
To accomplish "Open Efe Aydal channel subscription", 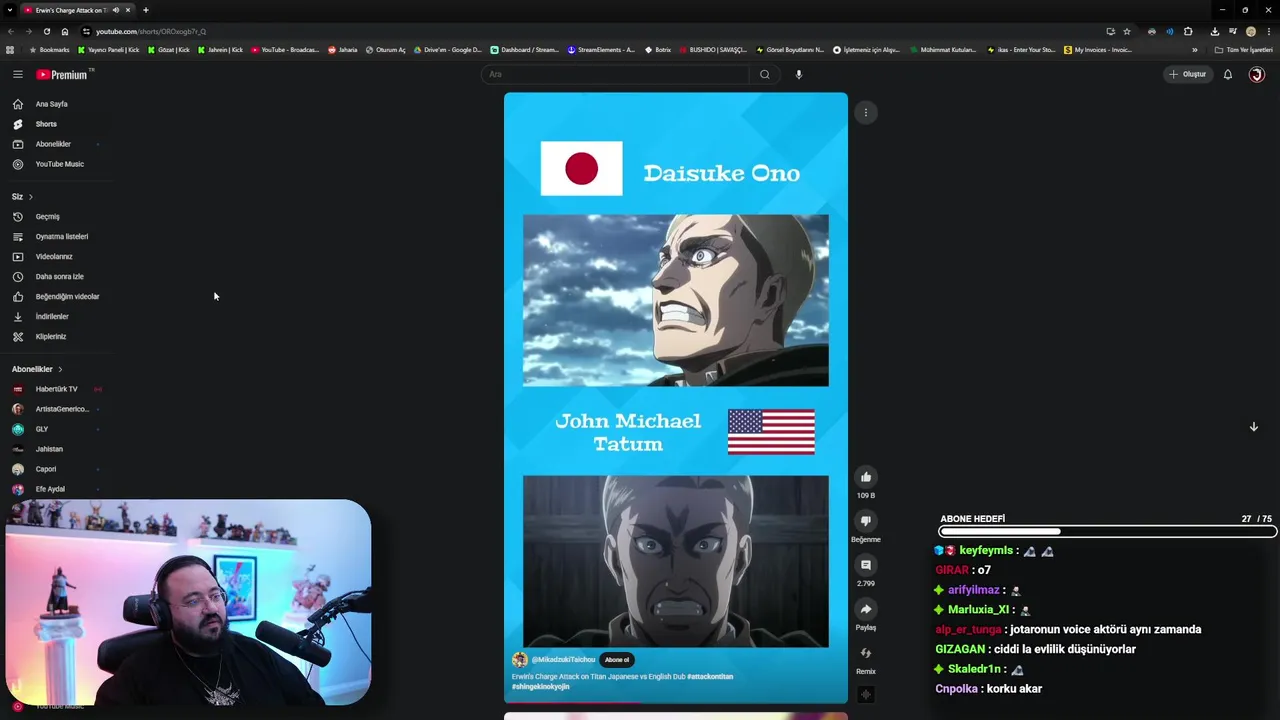I will pyautogui.click(x=50, y=489).
